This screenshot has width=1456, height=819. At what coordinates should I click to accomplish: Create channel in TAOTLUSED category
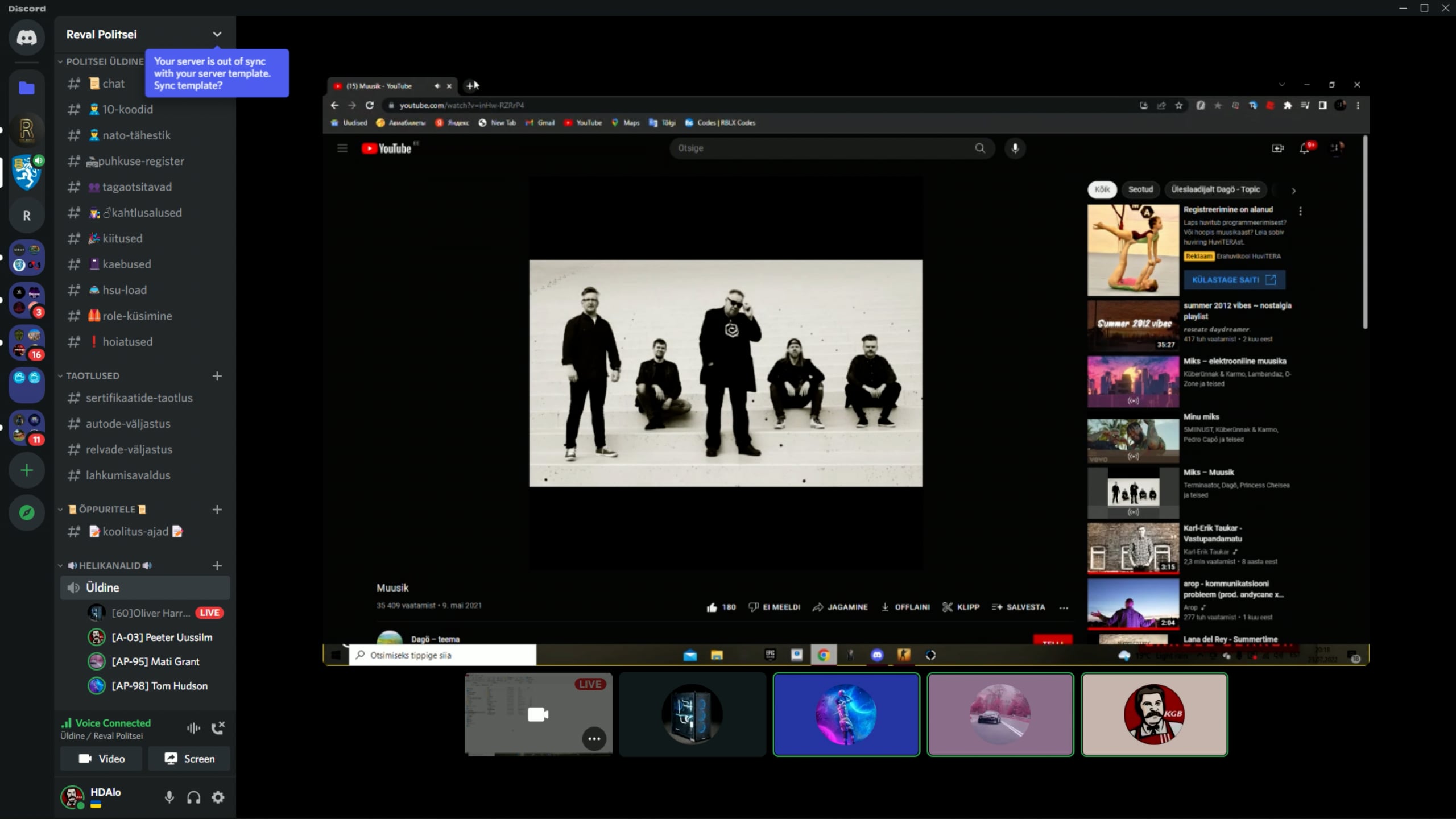217,376
